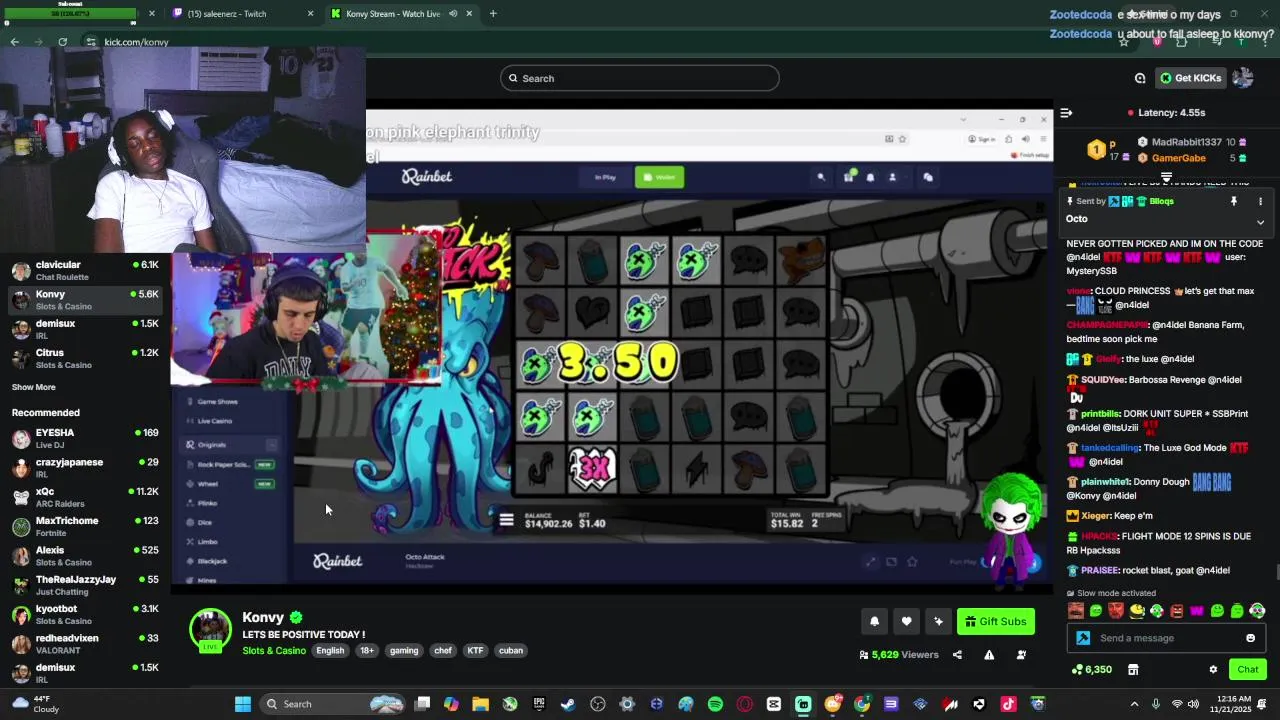The image size is (1280, 720).
Task: Click the 6,350 channel points balance
Action: pos(1092,669)
